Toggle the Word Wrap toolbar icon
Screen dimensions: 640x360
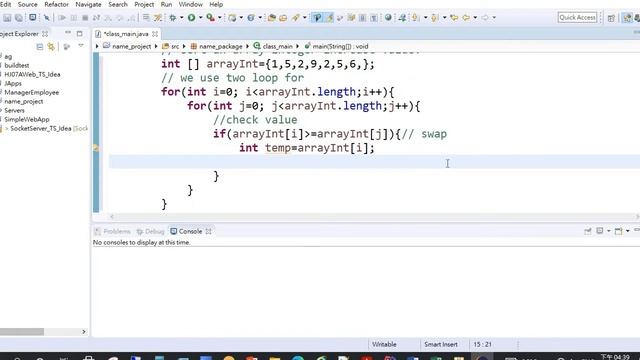tap(351, 18)
